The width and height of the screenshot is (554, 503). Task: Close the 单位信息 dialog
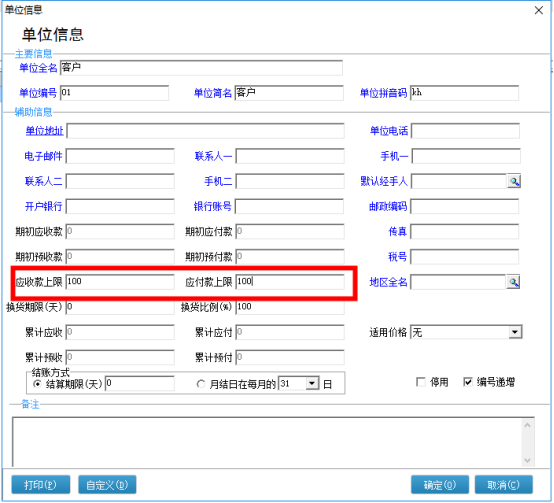(538, 10)
